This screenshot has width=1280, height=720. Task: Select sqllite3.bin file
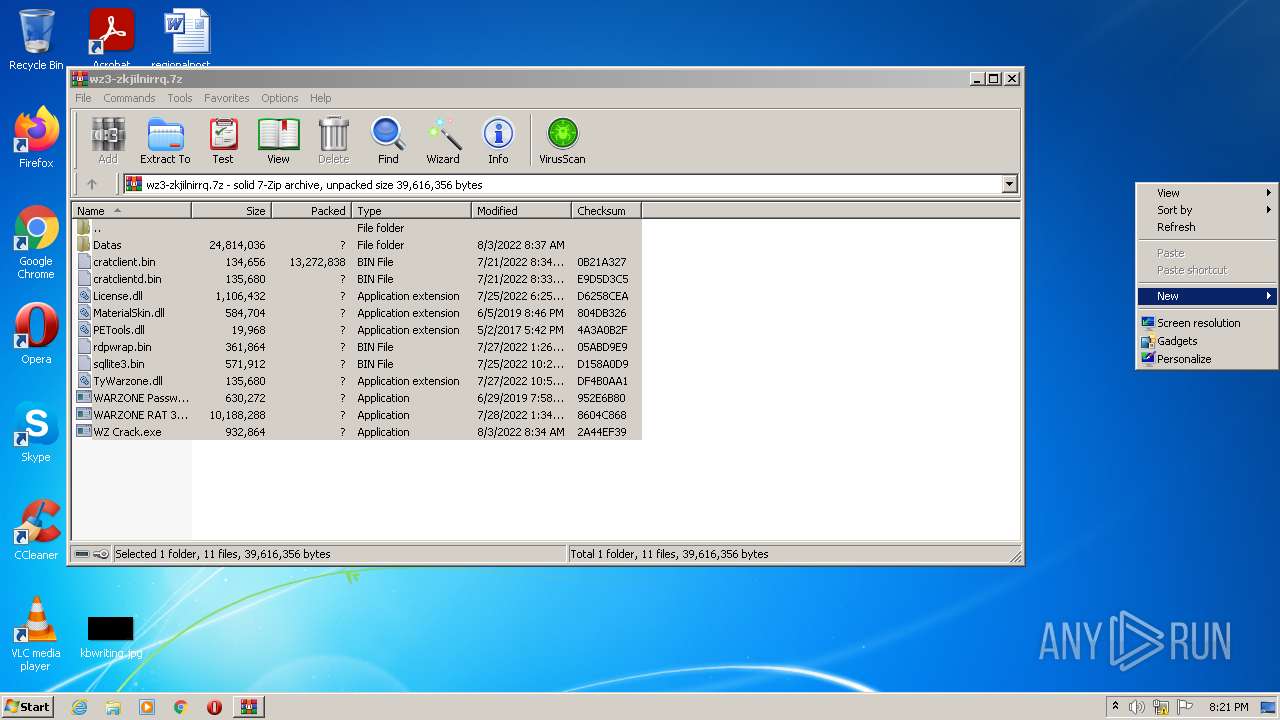click(358, 364)
